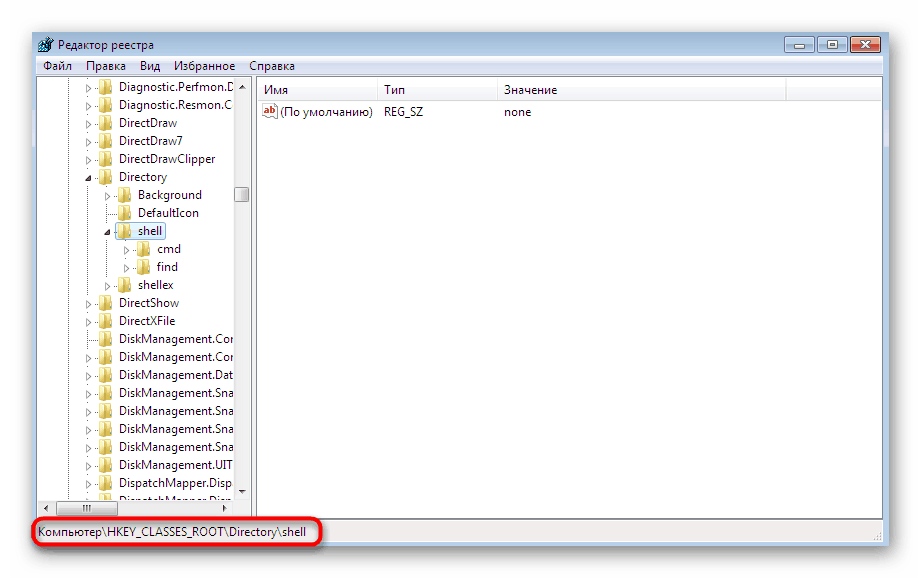Expand the shellex key
Image resolution: width=921 pixels, height=578 pixels.
[107, 285]
